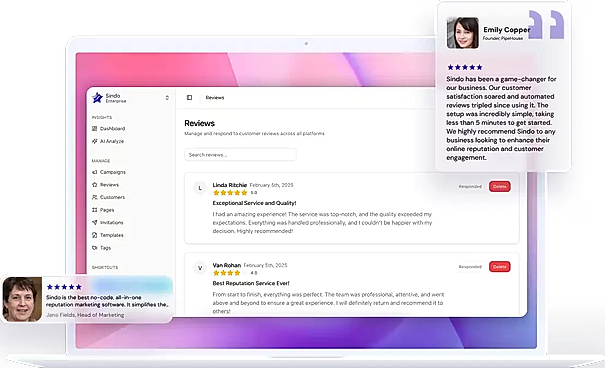Click the Reviews breadcrumb in header
The width and height of the screenshot is (605, 368).
point(215,98)
